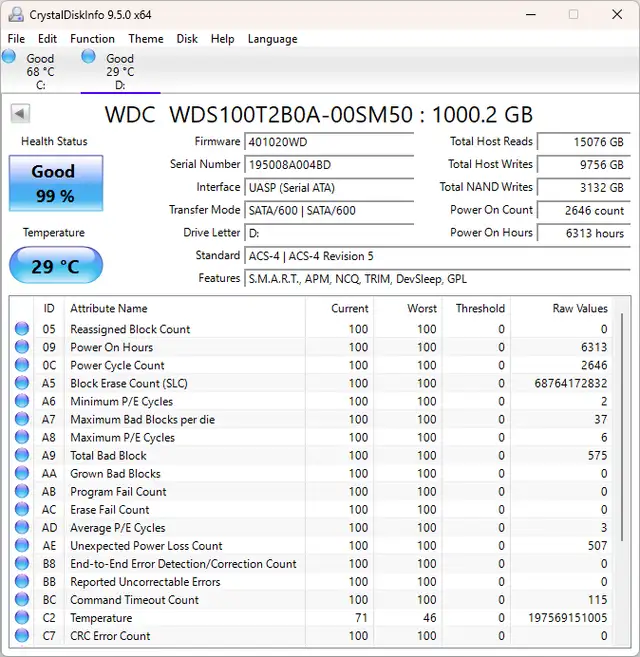640x657 pixels.
Task: Switch to C: drive tab at 68 °C
Action: point(41,71)
